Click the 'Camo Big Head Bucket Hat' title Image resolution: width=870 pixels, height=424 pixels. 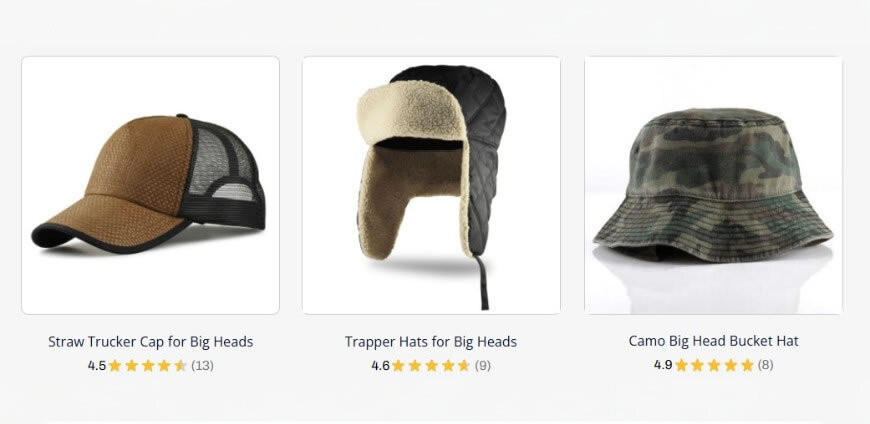click(714, 341)
